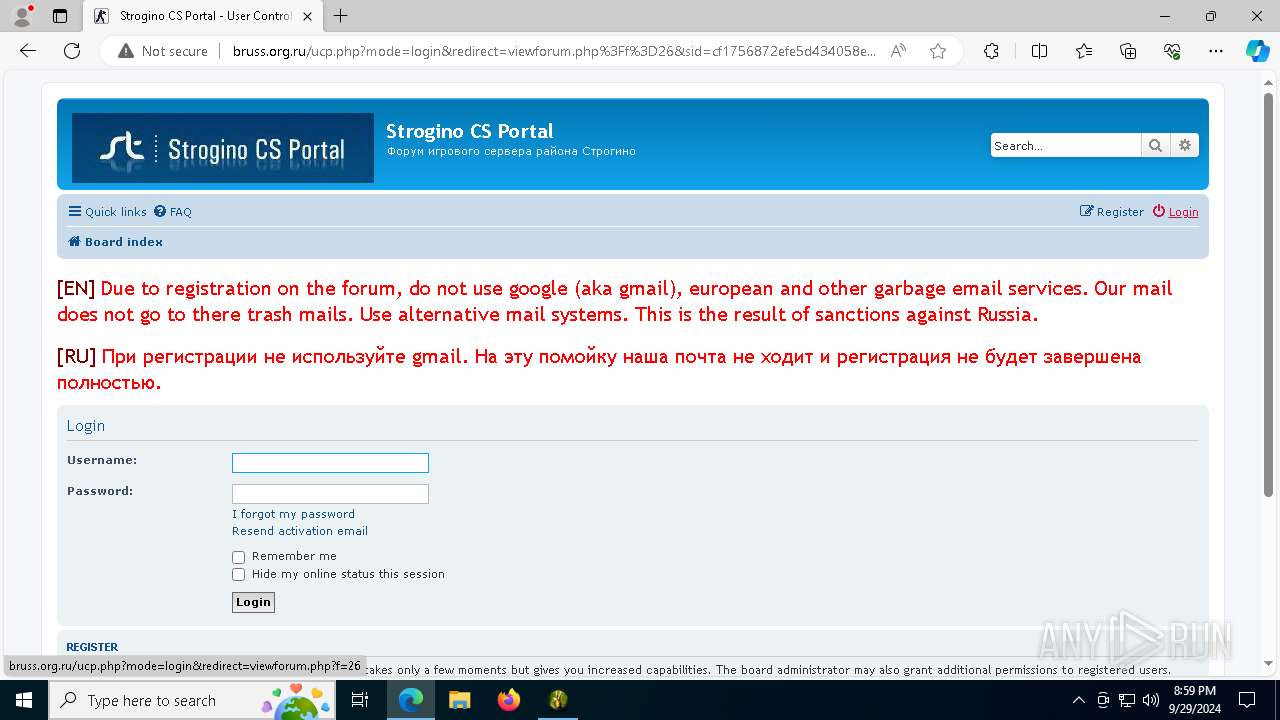Open Advanced search gear icon
This screenshot has height=720, width=1280.
point(1185,145)
